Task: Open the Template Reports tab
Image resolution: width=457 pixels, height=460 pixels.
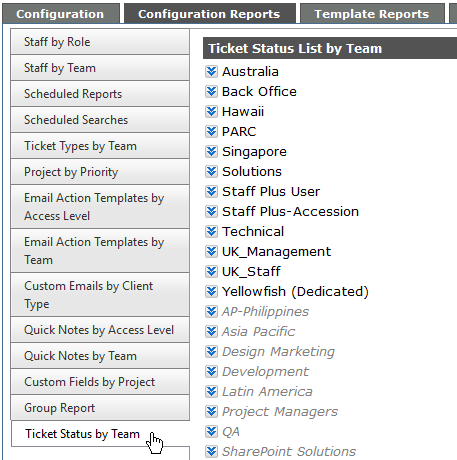Action: pyautogui.click(x=372, y=14)
